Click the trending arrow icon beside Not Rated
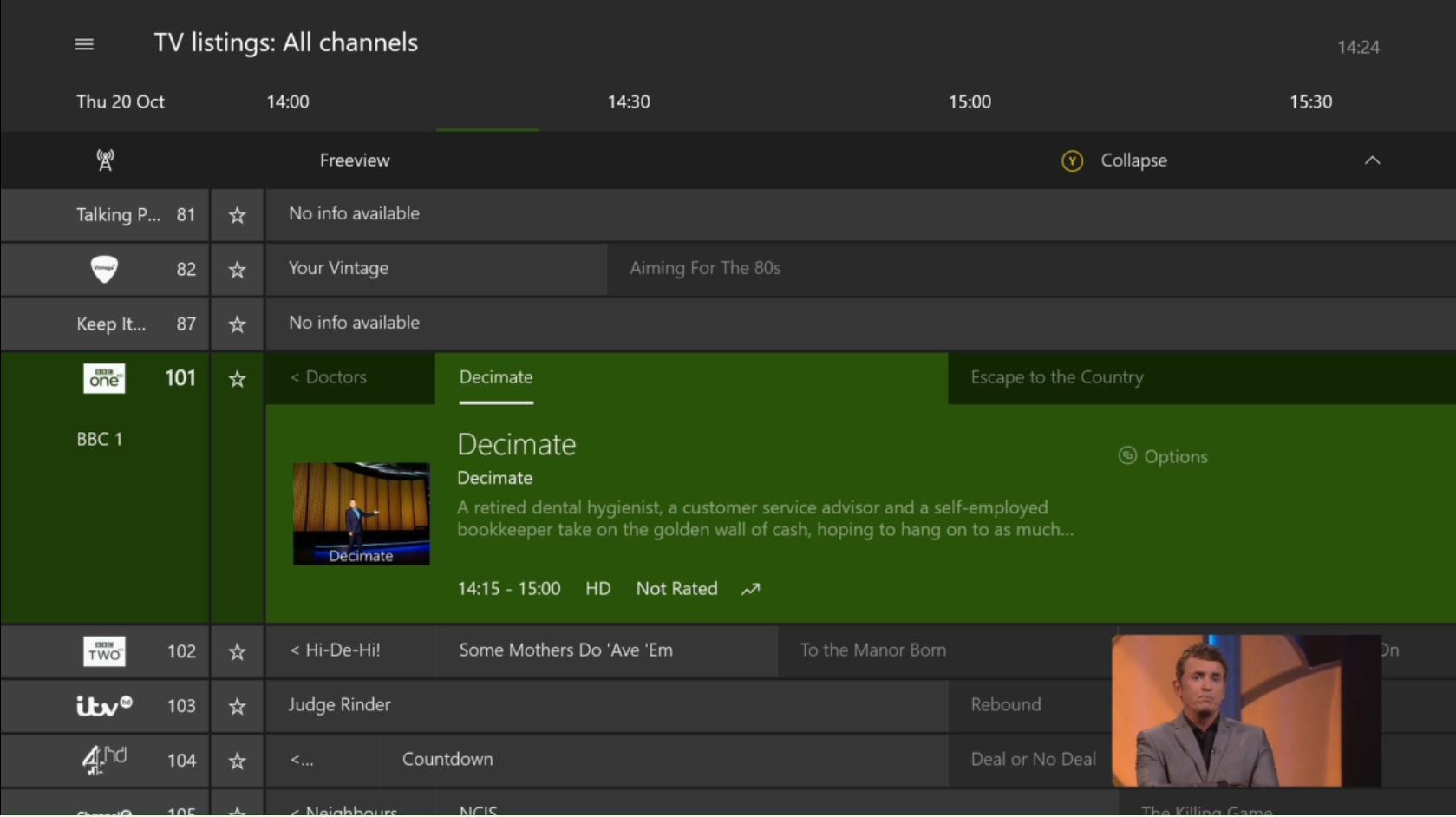 750,590
